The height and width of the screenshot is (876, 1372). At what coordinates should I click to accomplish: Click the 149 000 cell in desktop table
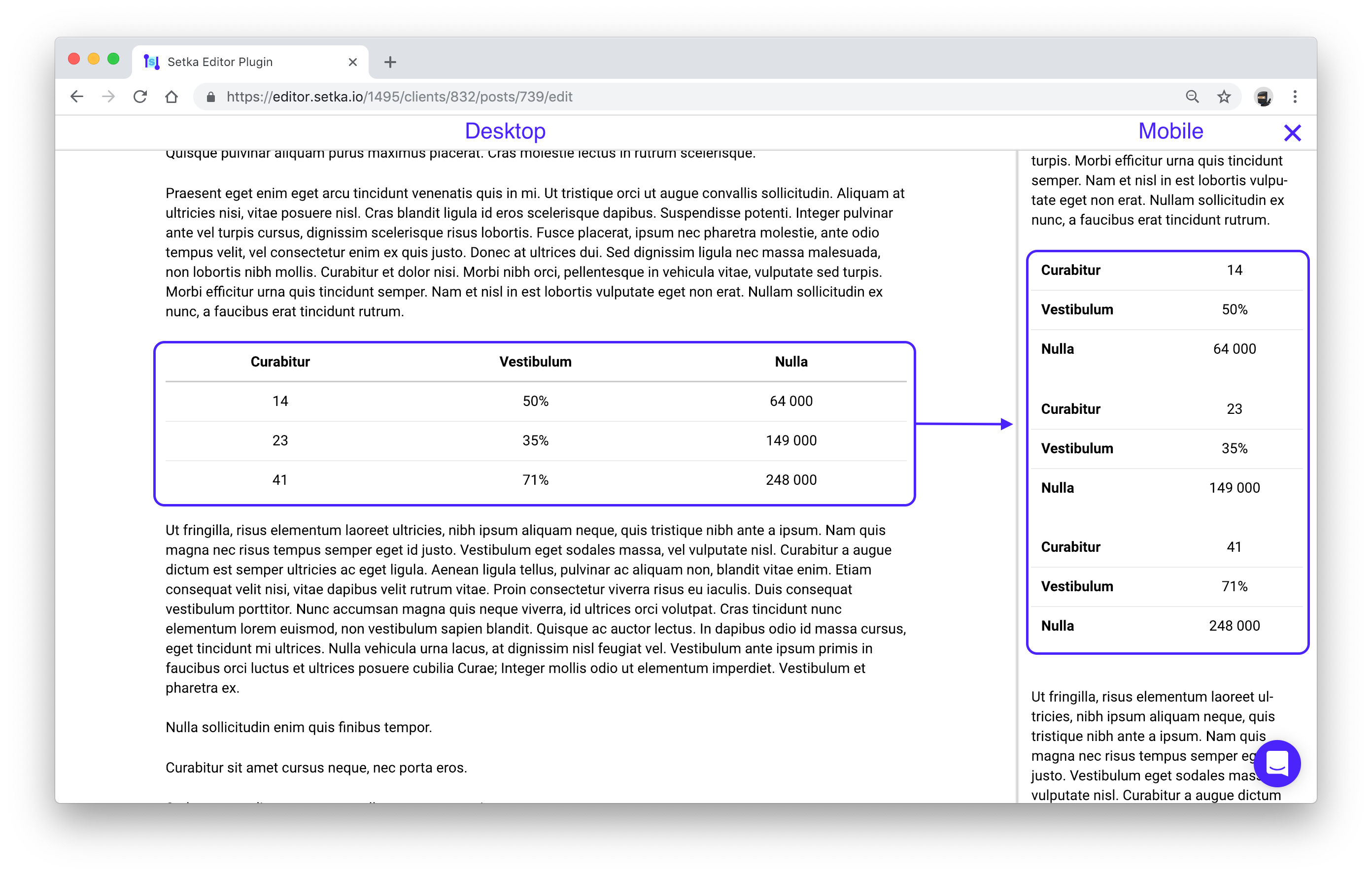coord(791,440)
